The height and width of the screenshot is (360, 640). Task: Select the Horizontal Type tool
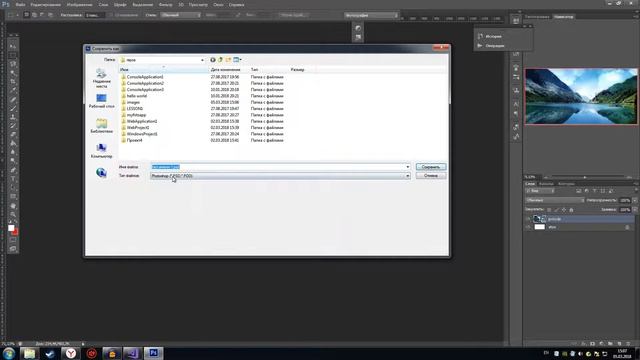point(13,179)
